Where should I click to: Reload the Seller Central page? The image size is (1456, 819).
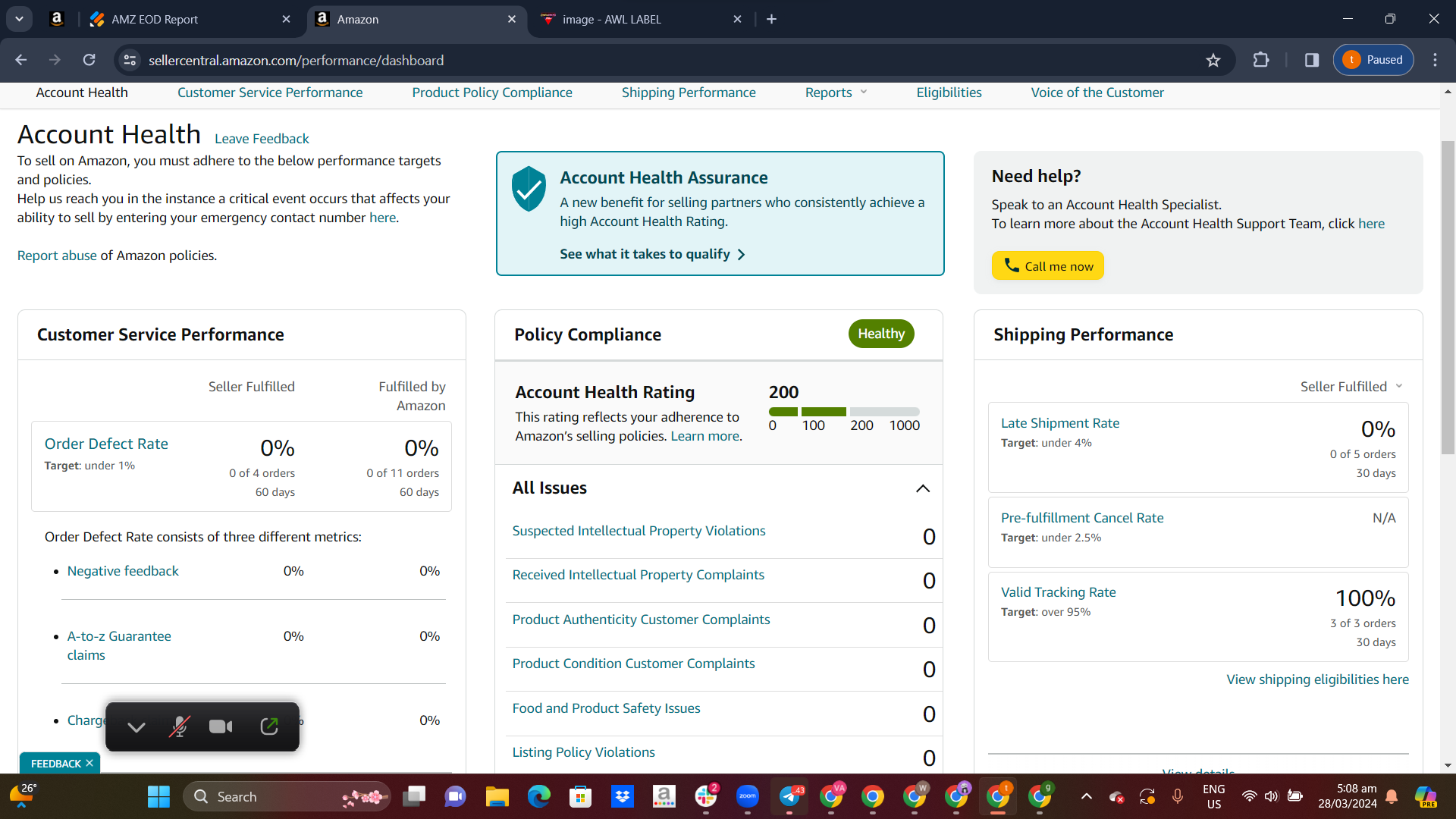(x=89, y=60)
